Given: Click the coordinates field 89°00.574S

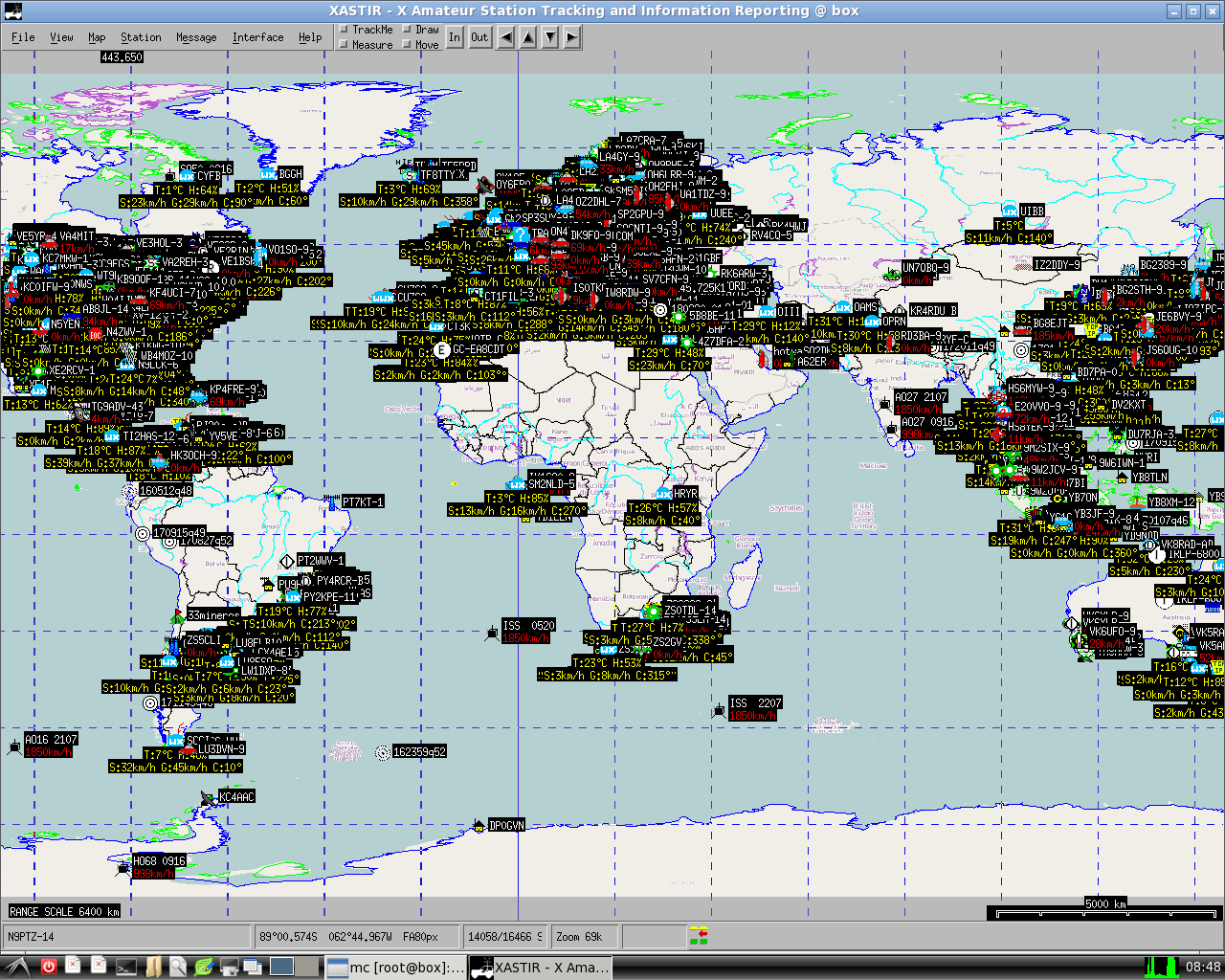Looking at the screenshot, I should pos(356,937).
